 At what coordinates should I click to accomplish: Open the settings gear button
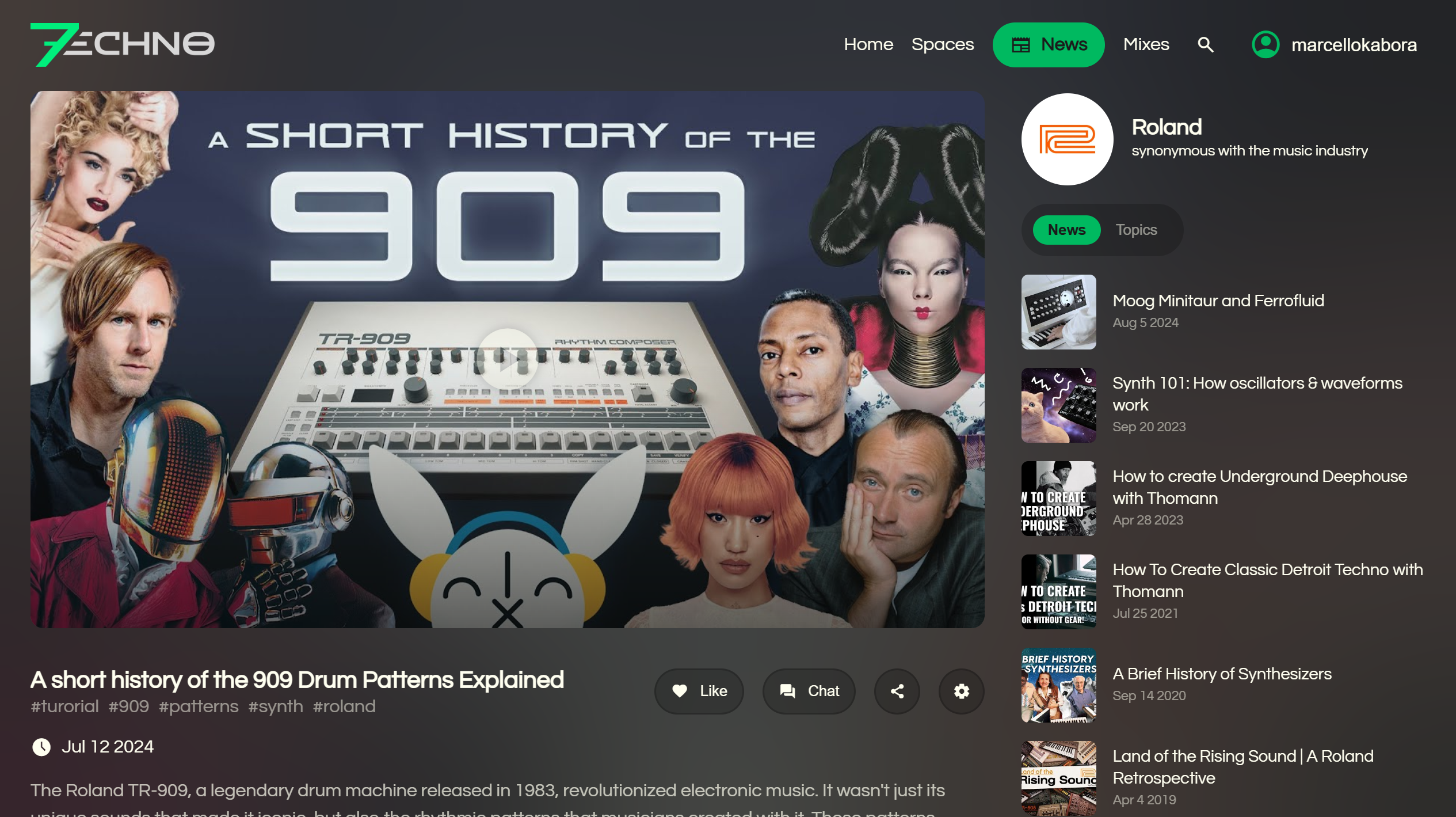click(961, 691)
